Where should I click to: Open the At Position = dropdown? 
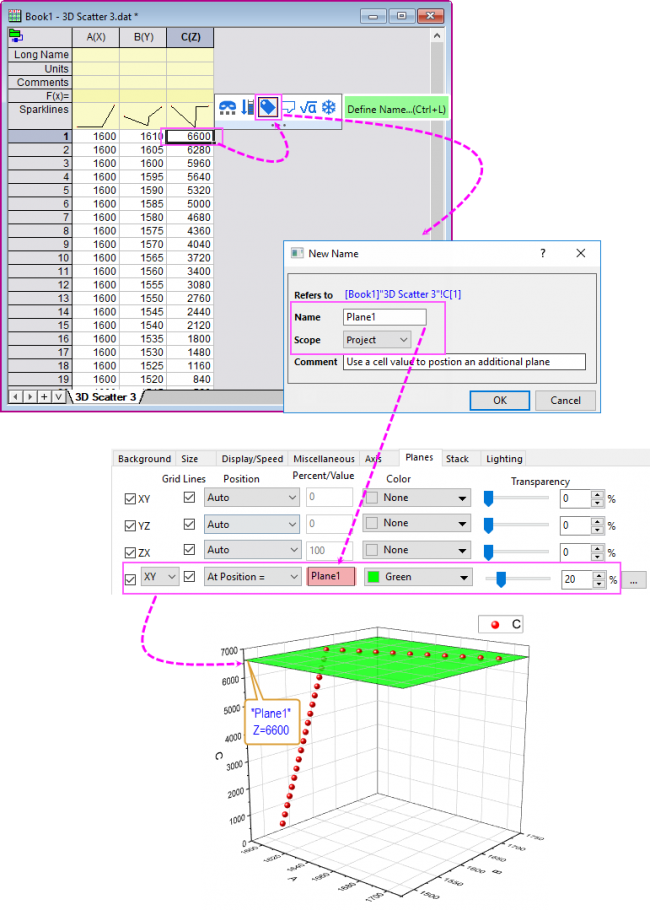click(x=252, y=577)
